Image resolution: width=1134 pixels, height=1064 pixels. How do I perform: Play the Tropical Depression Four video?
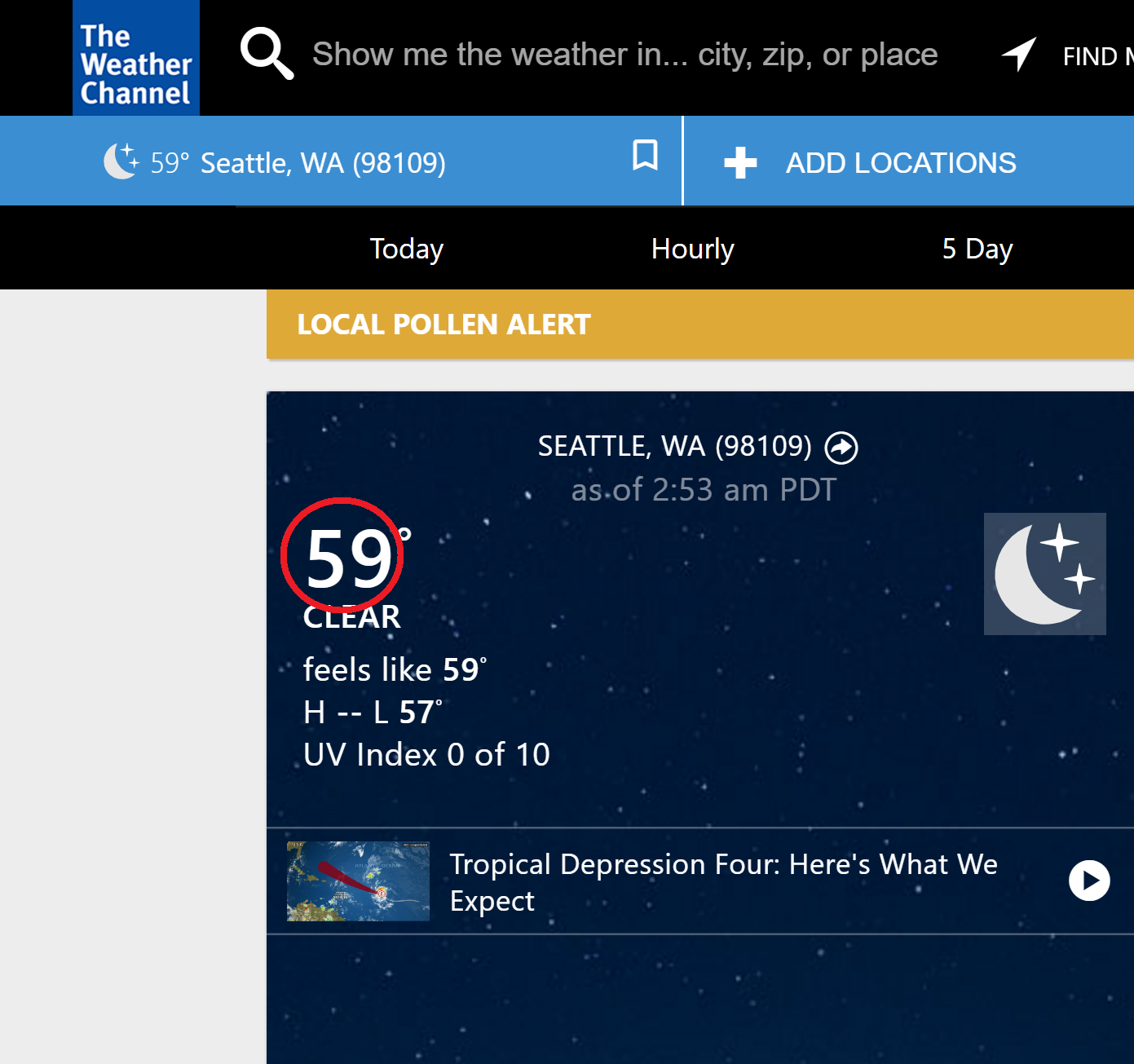tap(1089, 881)
